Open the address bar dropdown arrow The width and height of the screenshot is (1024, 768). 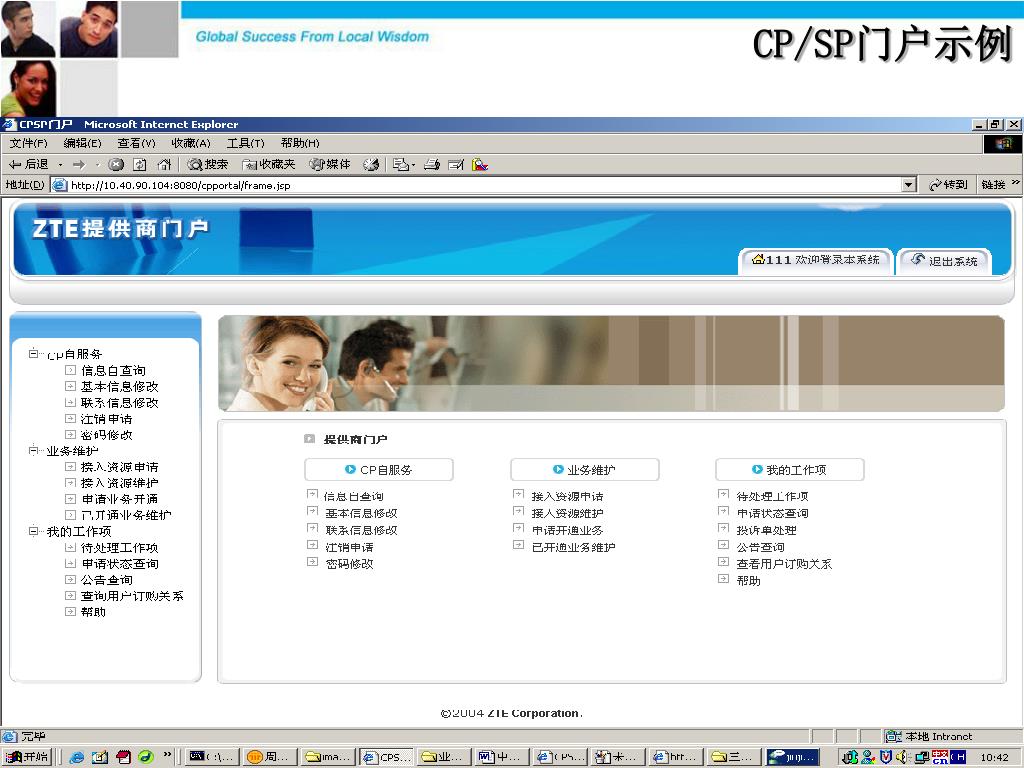pos(908,185)
